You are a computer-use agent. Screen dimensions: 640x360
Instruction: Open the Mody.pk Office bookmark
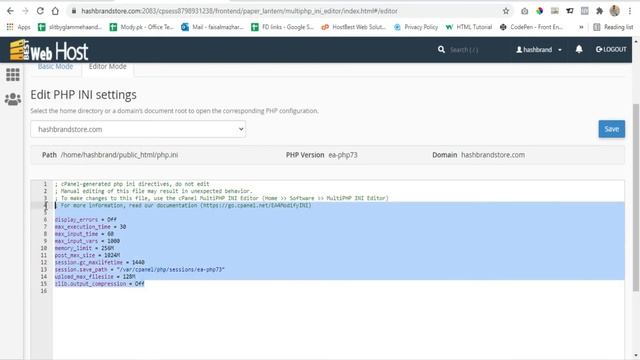pyautogui.click(x=142, y=27)
